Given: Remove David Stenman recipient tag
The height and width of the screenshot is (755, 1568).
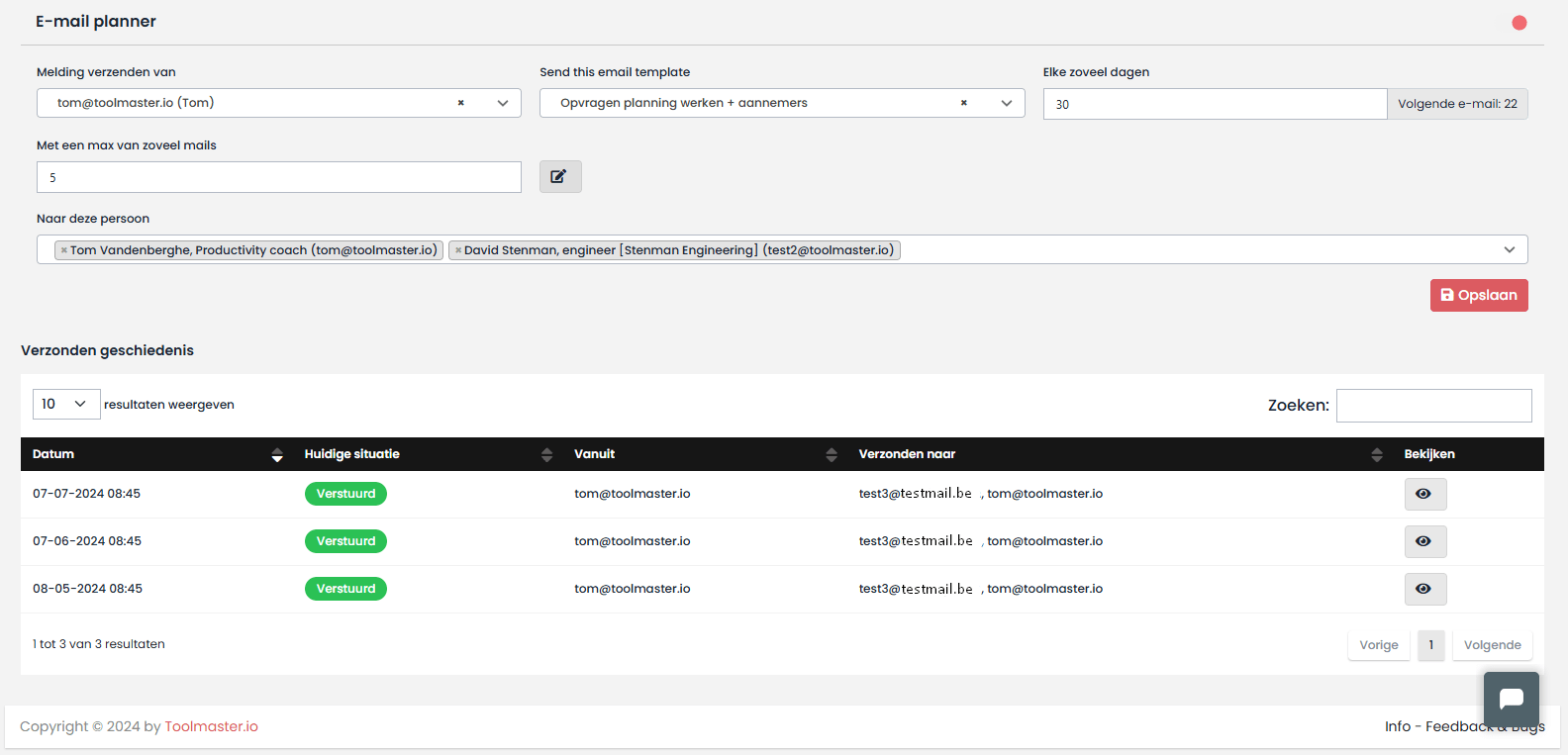Looking at the screenshot, I should tap(457, 250).
